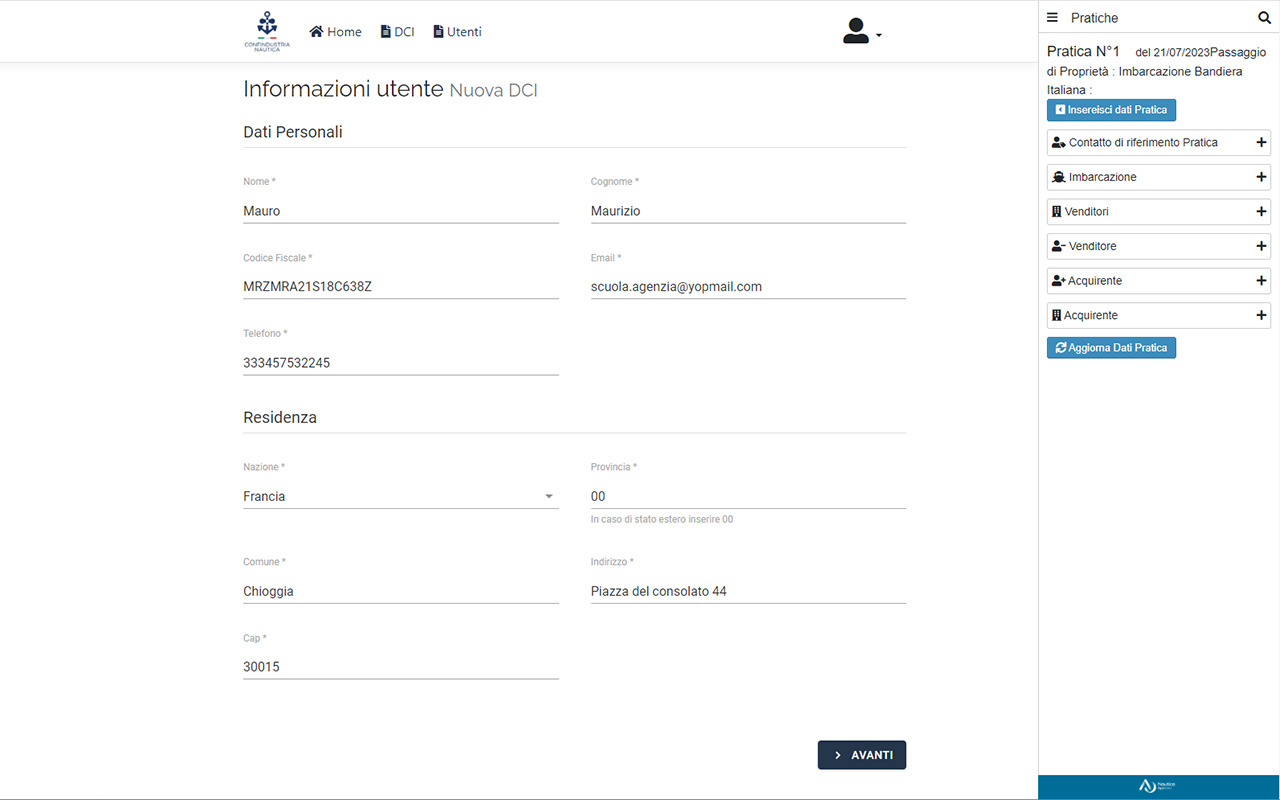Click the Comune input field with Chioggia

(x=401, y=591)
